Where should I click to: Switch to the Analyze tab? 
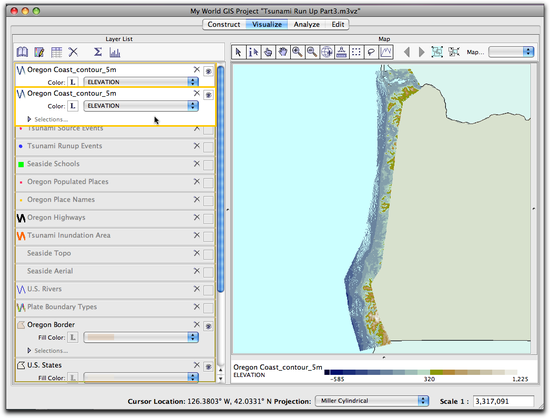[x=307, y=25]
